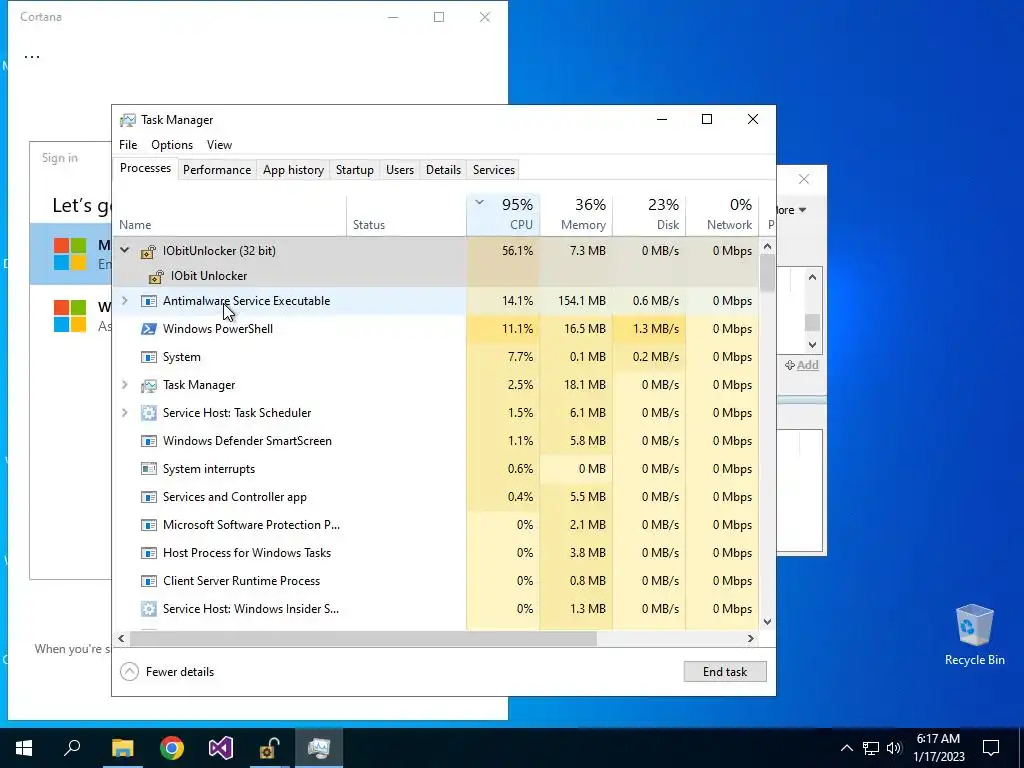Screen dimensions: 1024x768
Task: Show hidden icons in system tray
Action: (846, 748)
